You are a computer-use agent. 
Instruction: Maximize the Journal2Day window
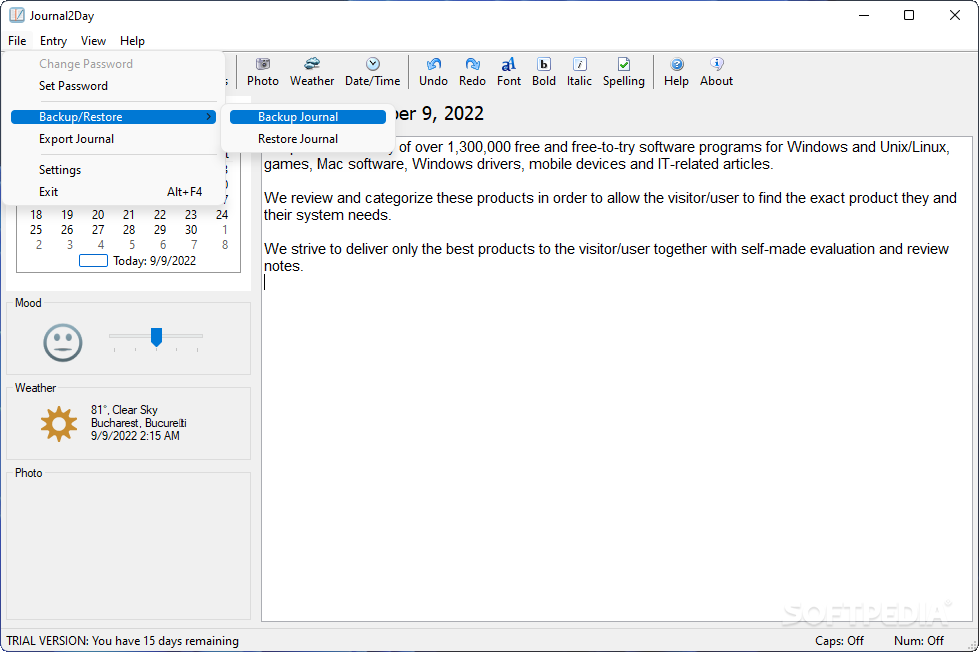point(909,15)
